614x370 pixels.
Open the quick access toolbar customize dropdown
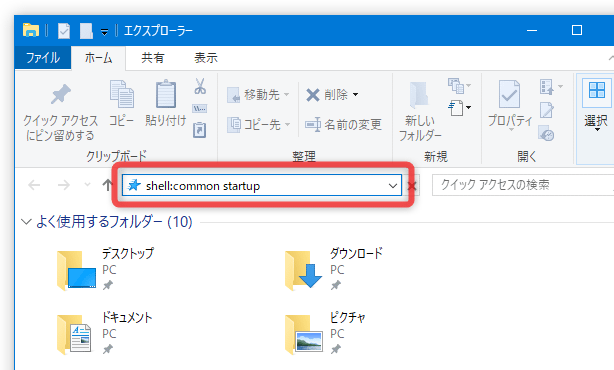coord(104,32)
